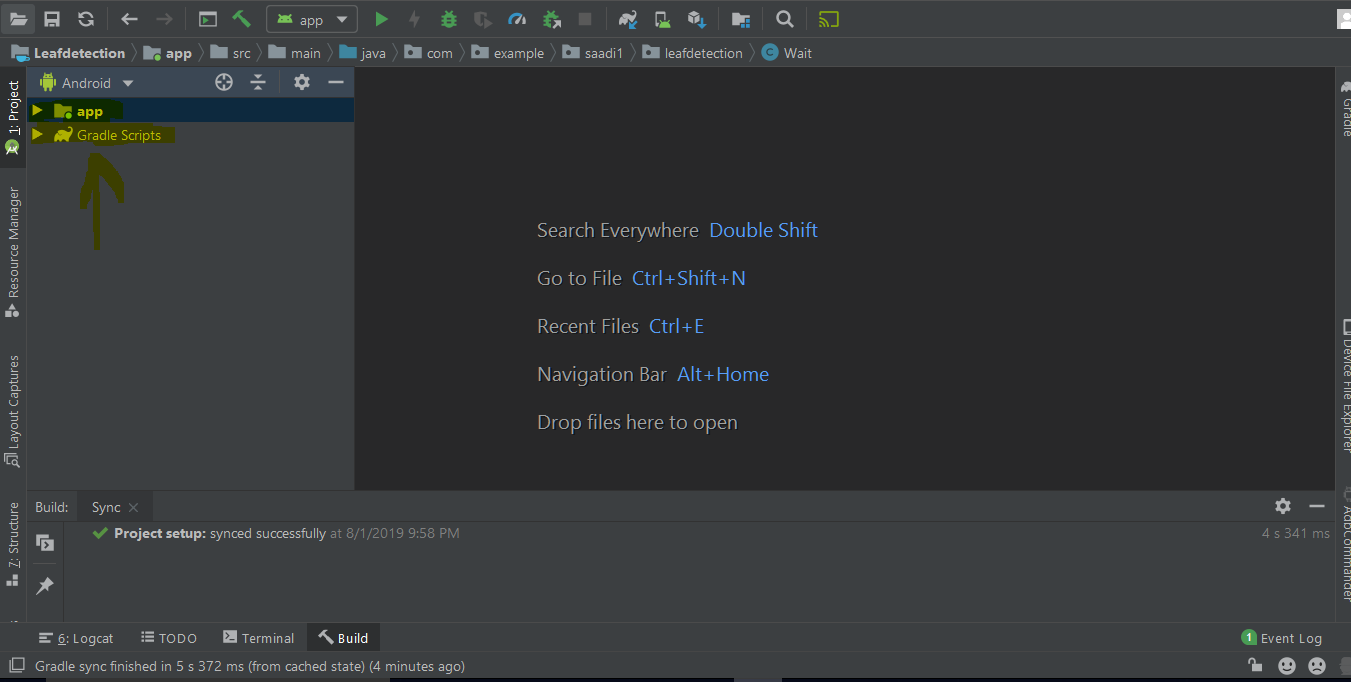Click the Search everywhere magnifier icon

(784, 18)
